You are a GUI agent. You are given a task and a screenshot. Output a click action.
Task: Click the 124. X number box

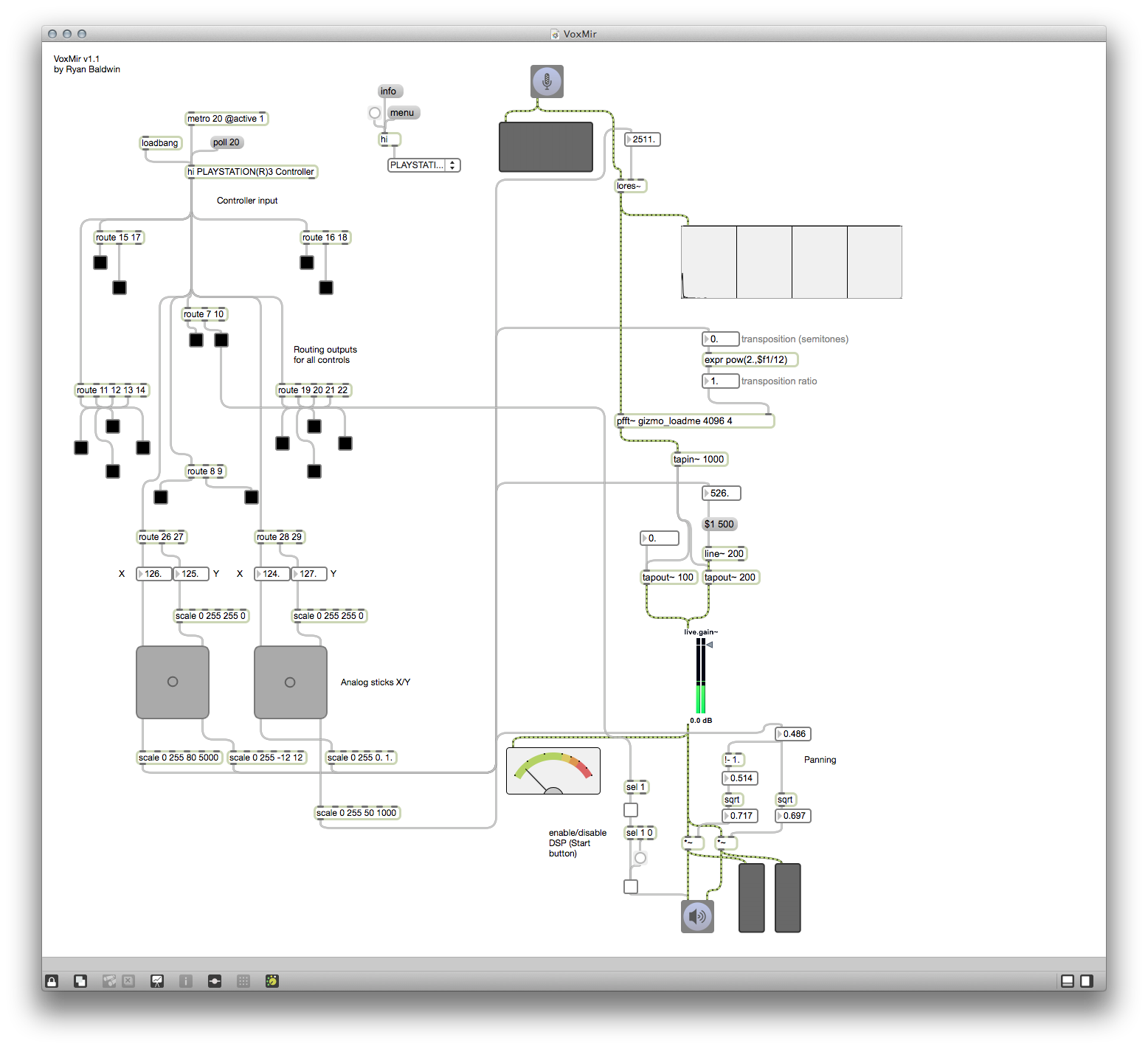click(272, 574)
